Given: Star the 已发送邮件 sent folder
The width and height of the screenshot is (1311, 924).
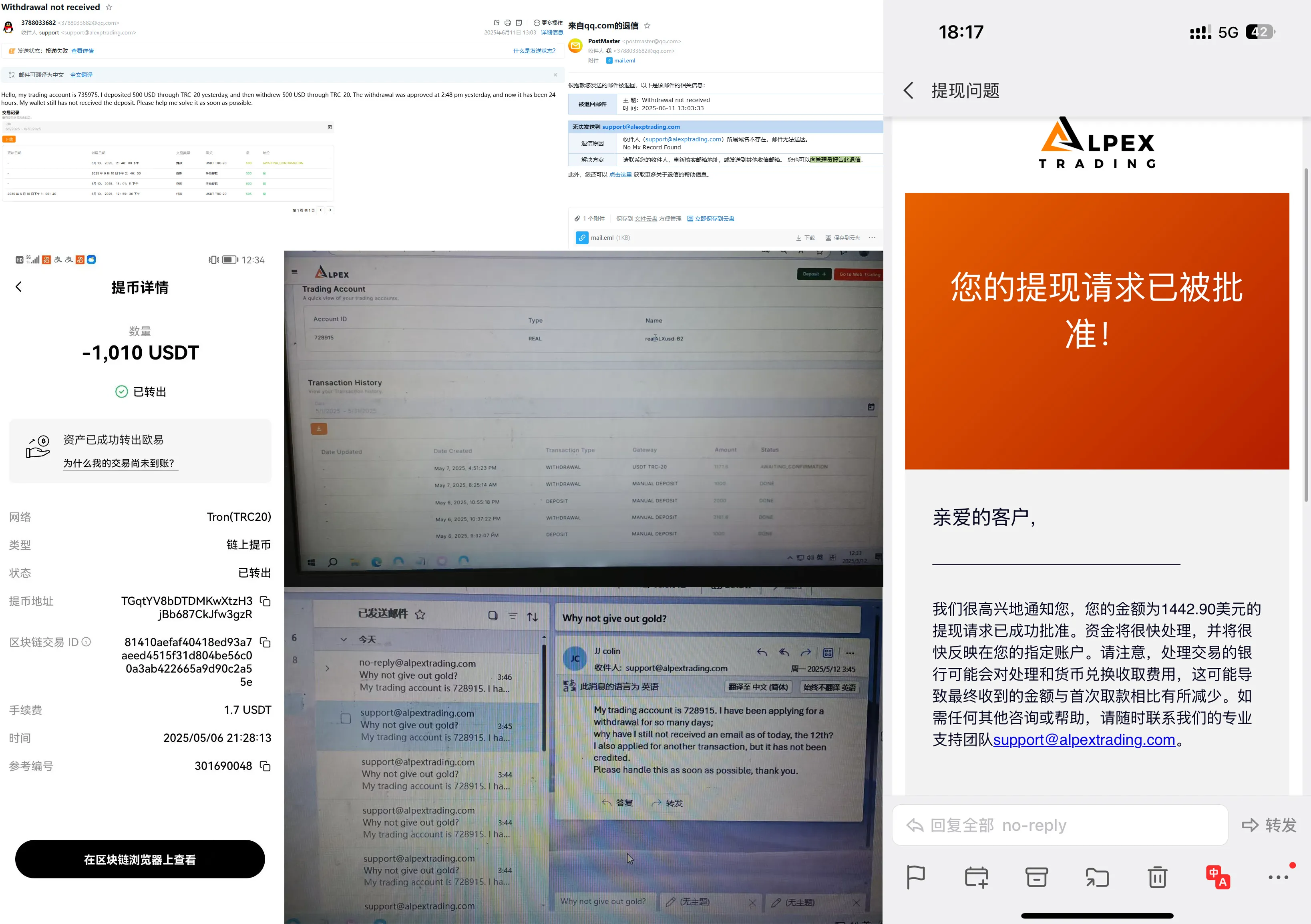Looking at the screenshot, I should click(x=420, y=615).
